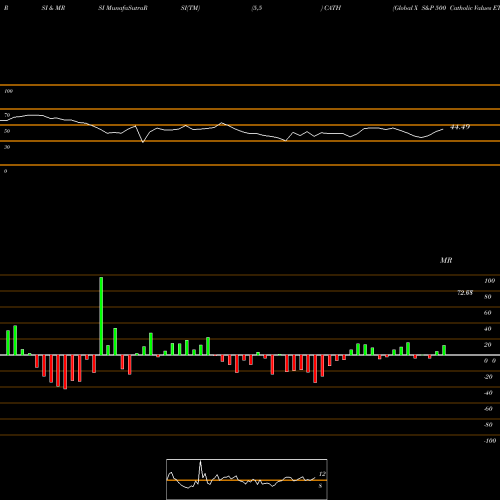
Task: Click the '8' label in mini chart
Action: (x=320, y=486)
